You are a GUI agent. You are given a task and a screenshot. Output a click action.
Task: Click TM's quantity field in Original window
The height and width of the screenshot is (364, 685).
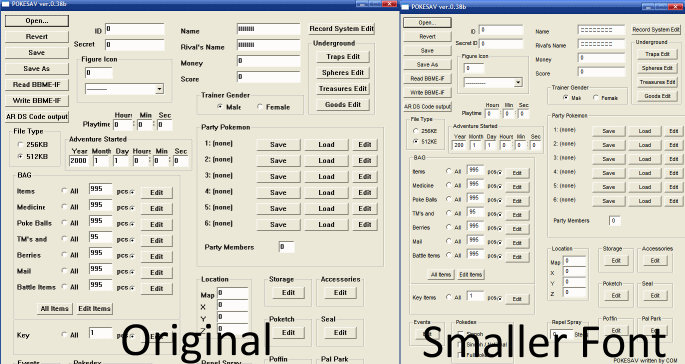pos(100,237)
